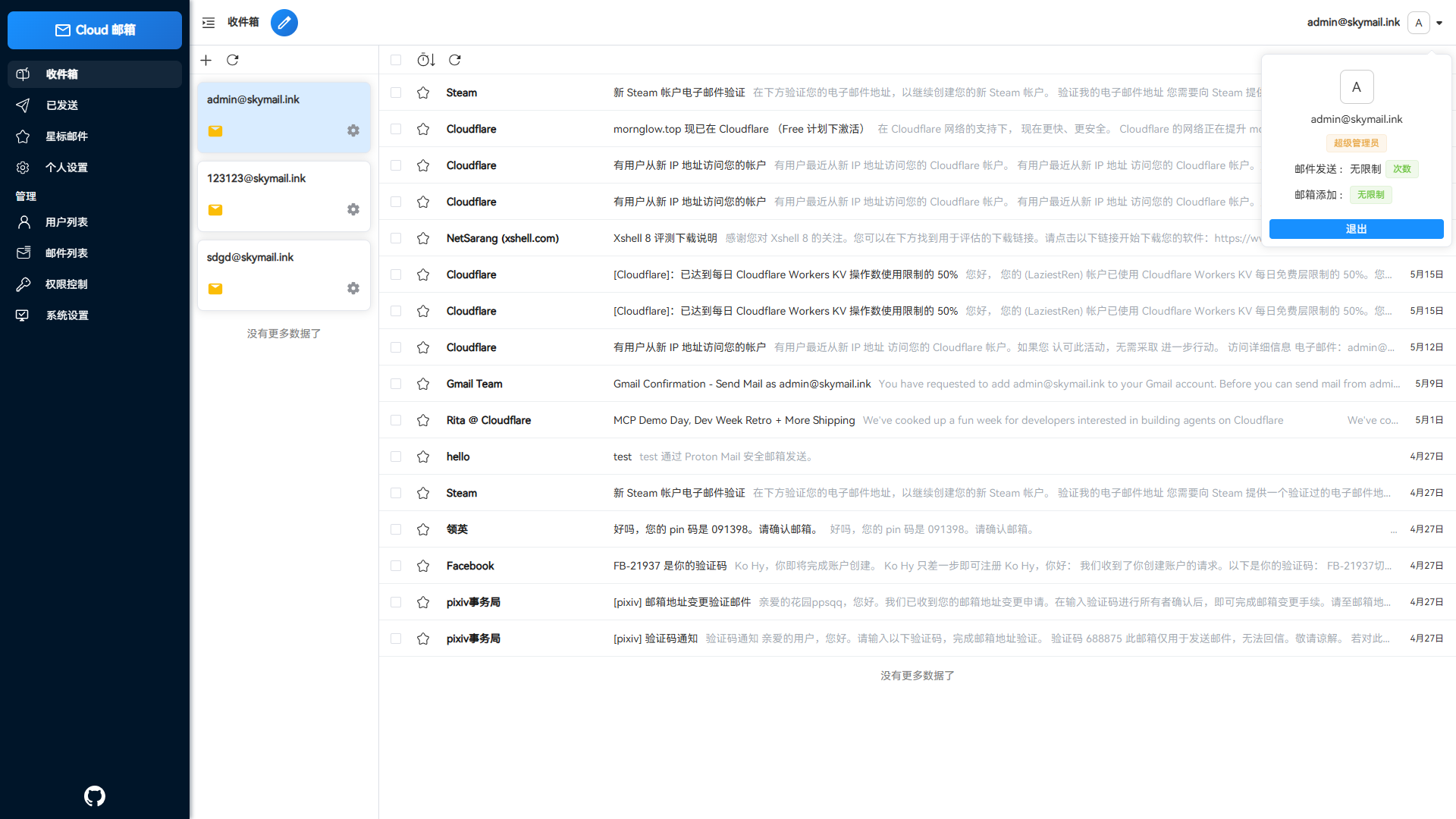1456x819 pixels.
Task: Click envelope icon on sdgd@skymail.ink card
Action: click(215, 289)
